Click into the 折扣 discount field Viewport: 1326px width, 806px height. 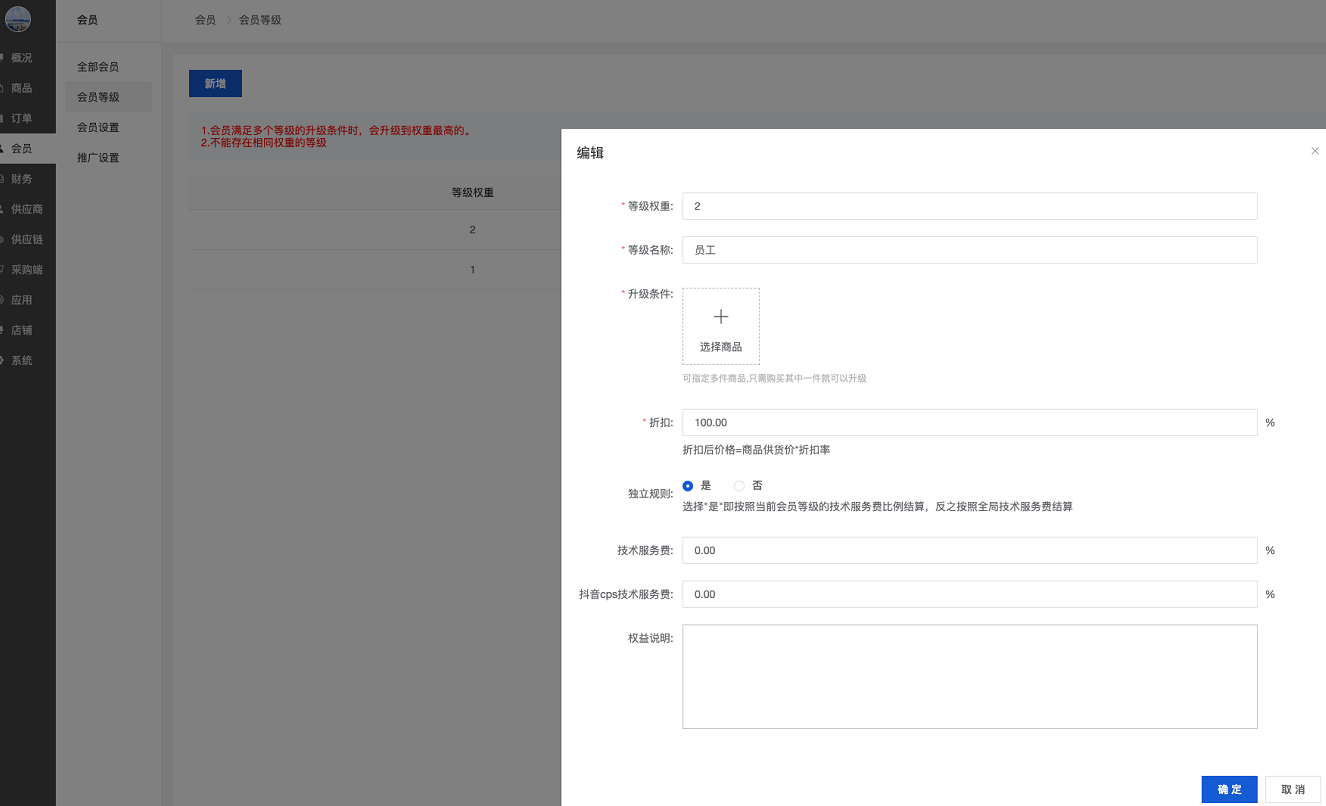968,423
